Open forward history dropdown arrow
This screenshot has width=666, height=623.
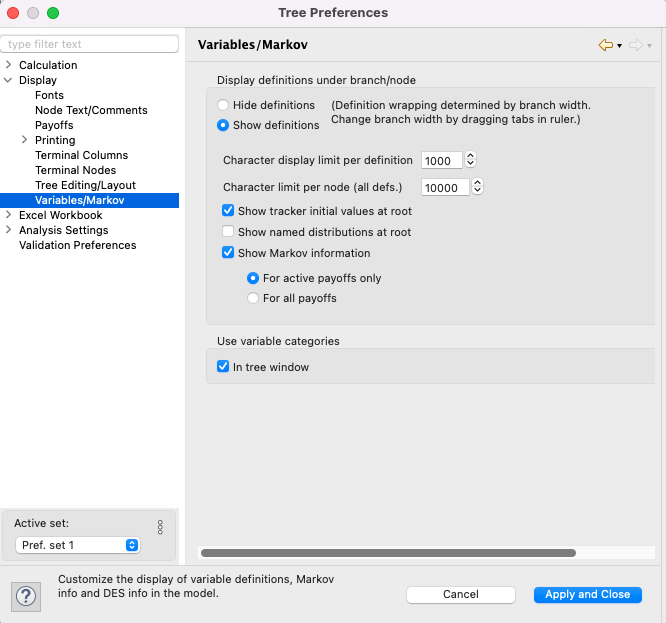(x=649, y=45)
